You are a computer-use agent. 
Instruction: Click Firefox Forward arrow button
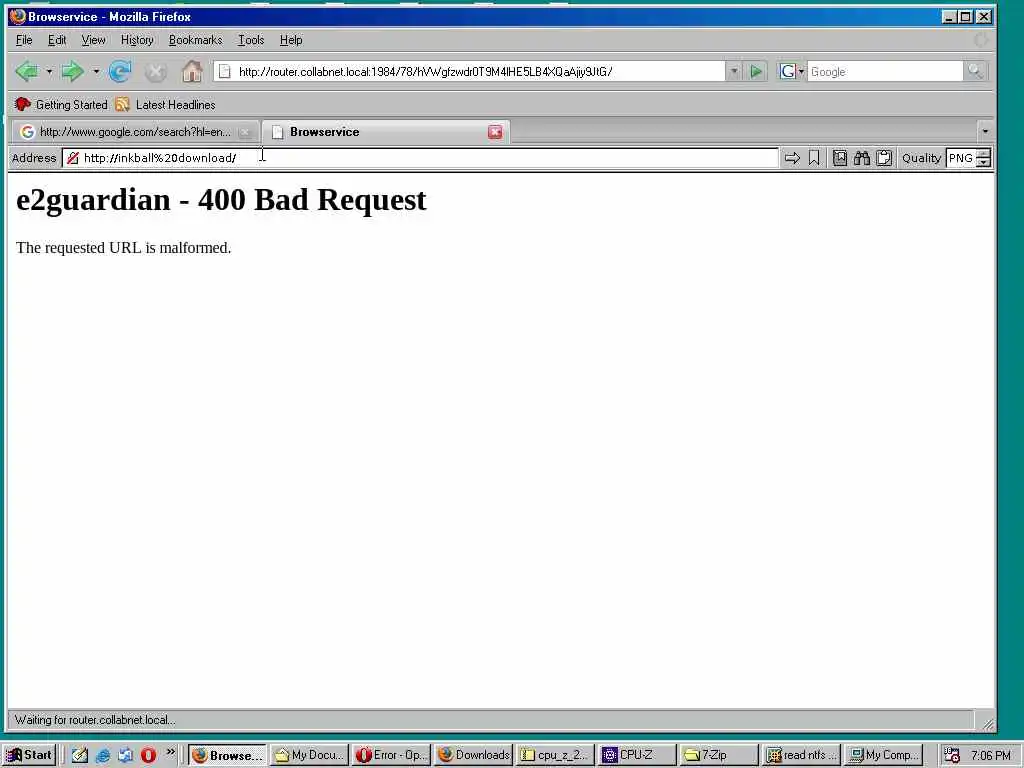tap(72, 71)
